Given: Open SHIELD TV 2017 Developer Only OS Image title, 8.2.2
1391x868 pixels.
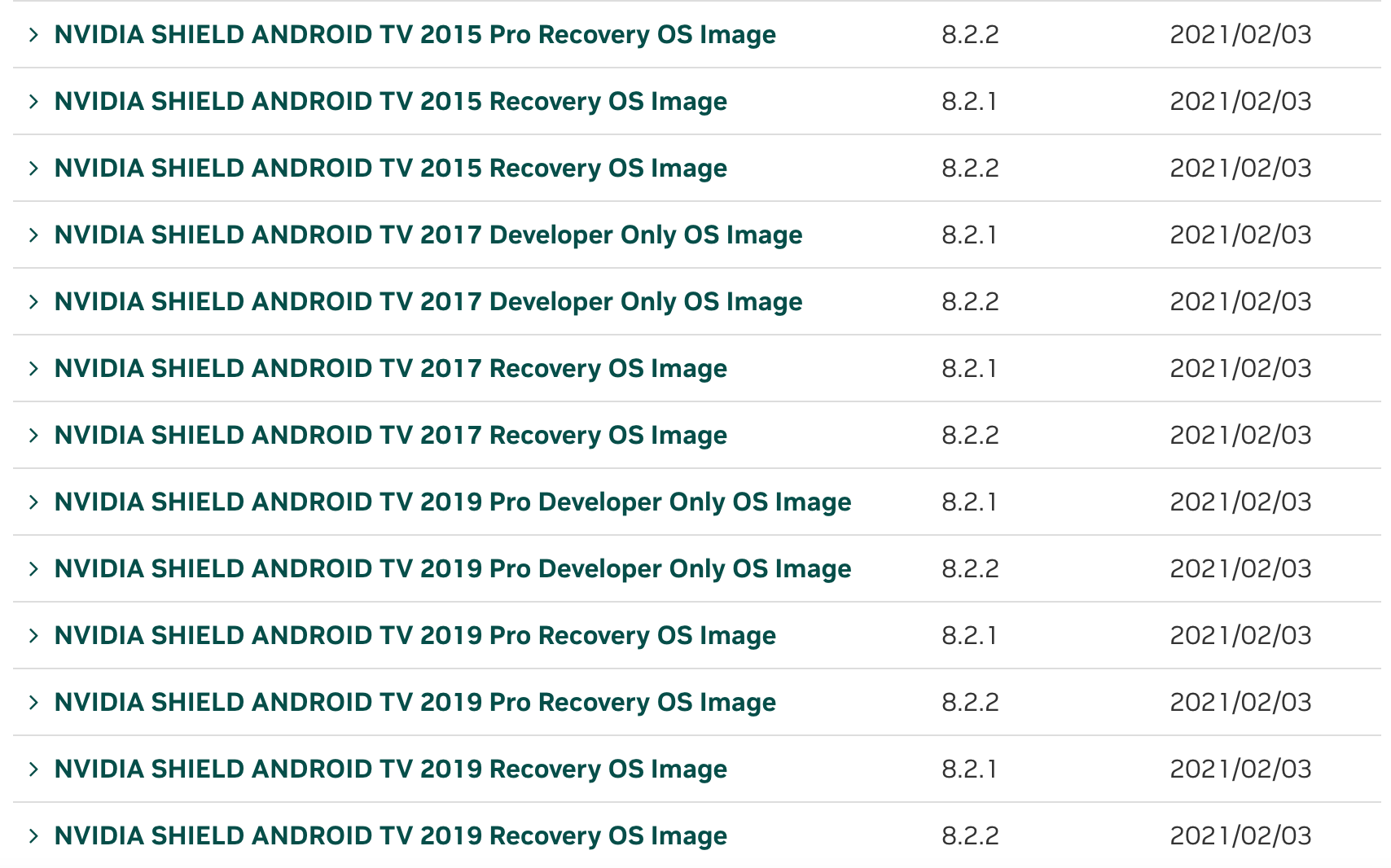Looking at the screenshot, I should coord(428,302).
